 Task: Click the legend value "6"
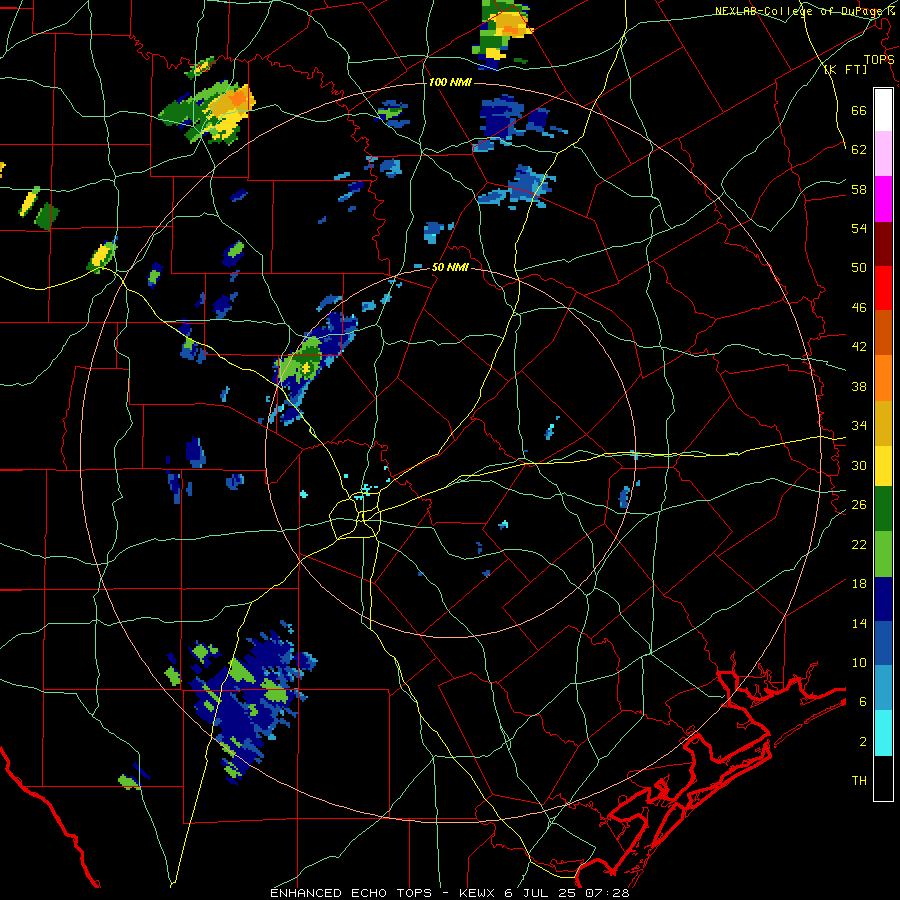(x=863, y=701)
